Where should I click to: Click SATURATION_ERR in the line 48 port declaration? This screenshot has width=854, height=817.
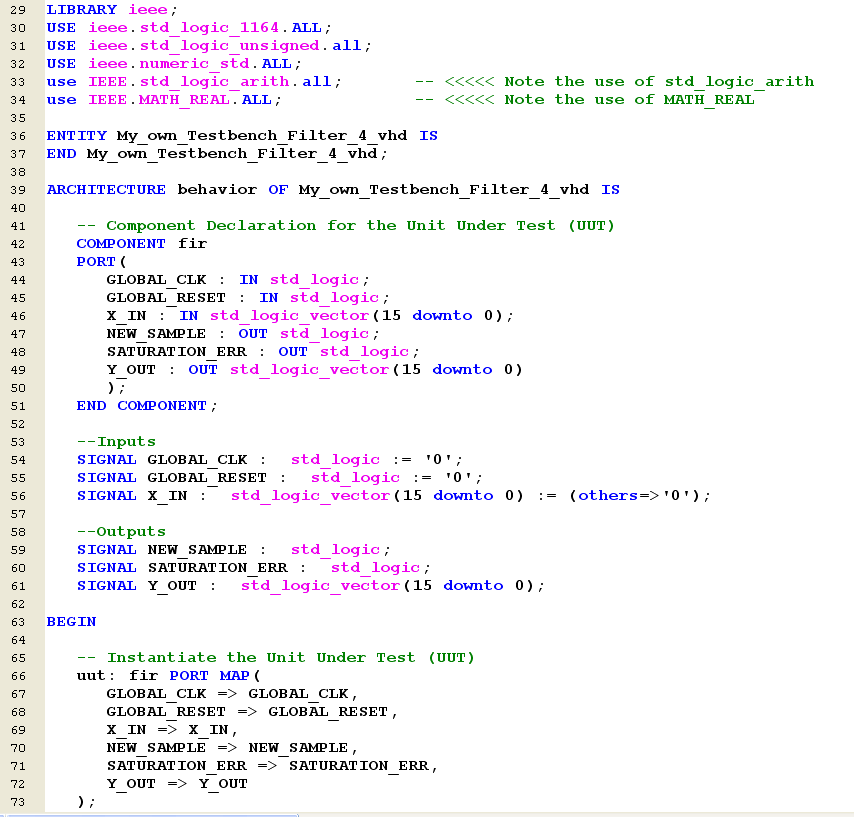[x=177, y=352]
